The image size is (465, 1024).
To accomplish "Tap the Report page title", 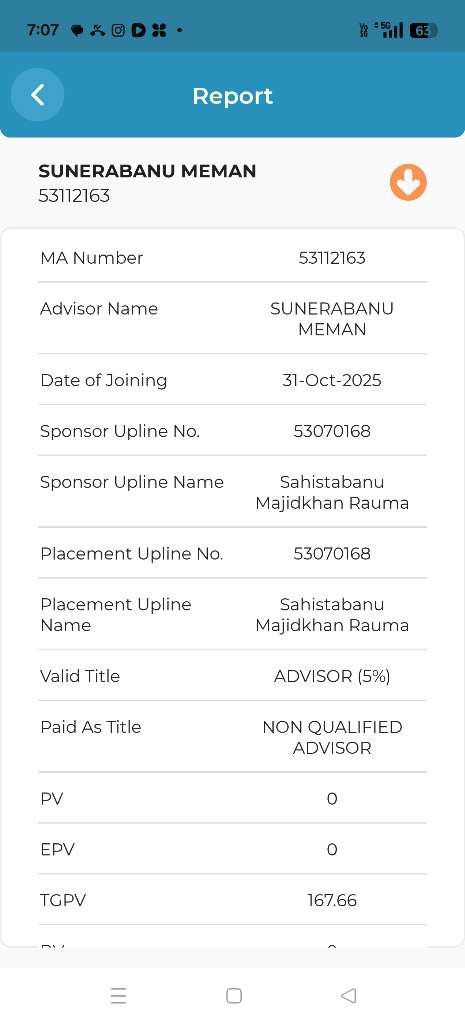I will coord(232,96).
